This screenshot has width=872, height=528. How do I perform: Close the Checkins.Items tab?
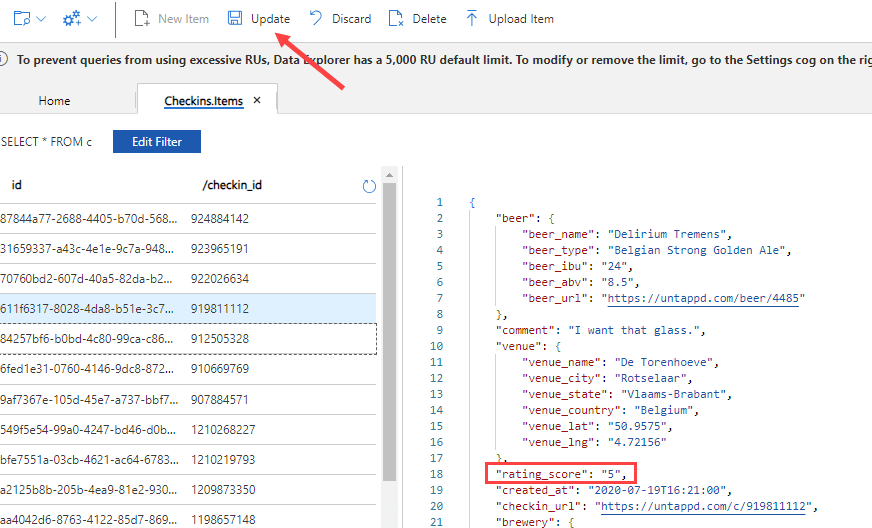[x=257, y=101]
